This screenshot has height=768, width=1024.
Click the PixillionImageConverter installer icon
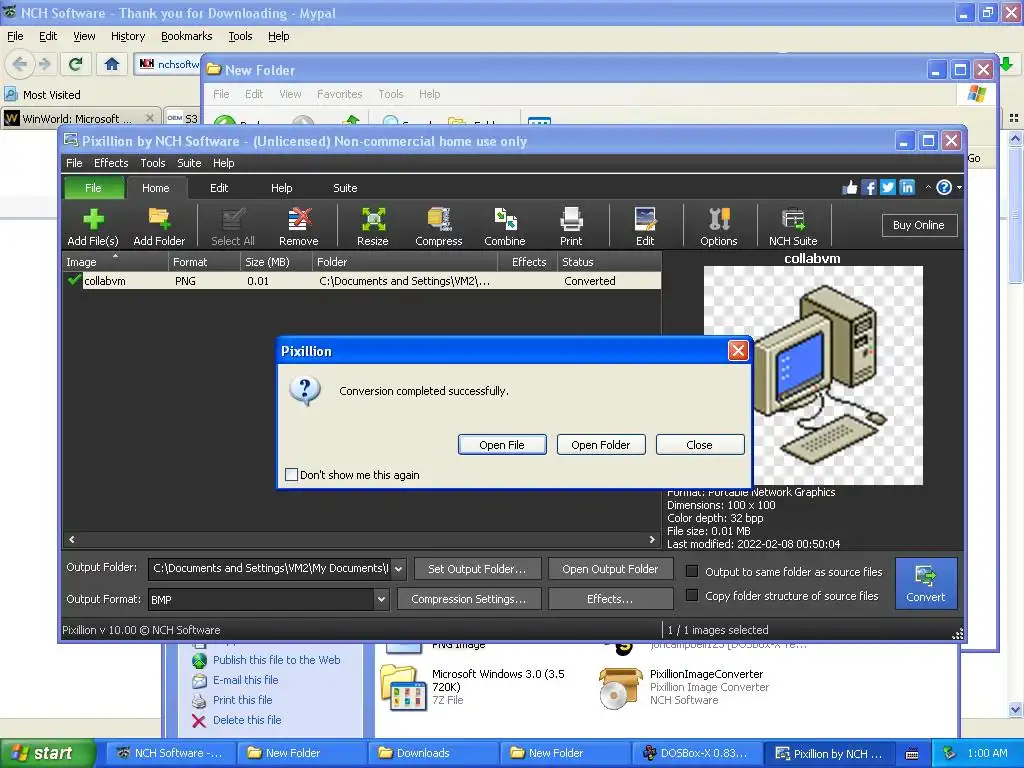[x=620, y=688]
